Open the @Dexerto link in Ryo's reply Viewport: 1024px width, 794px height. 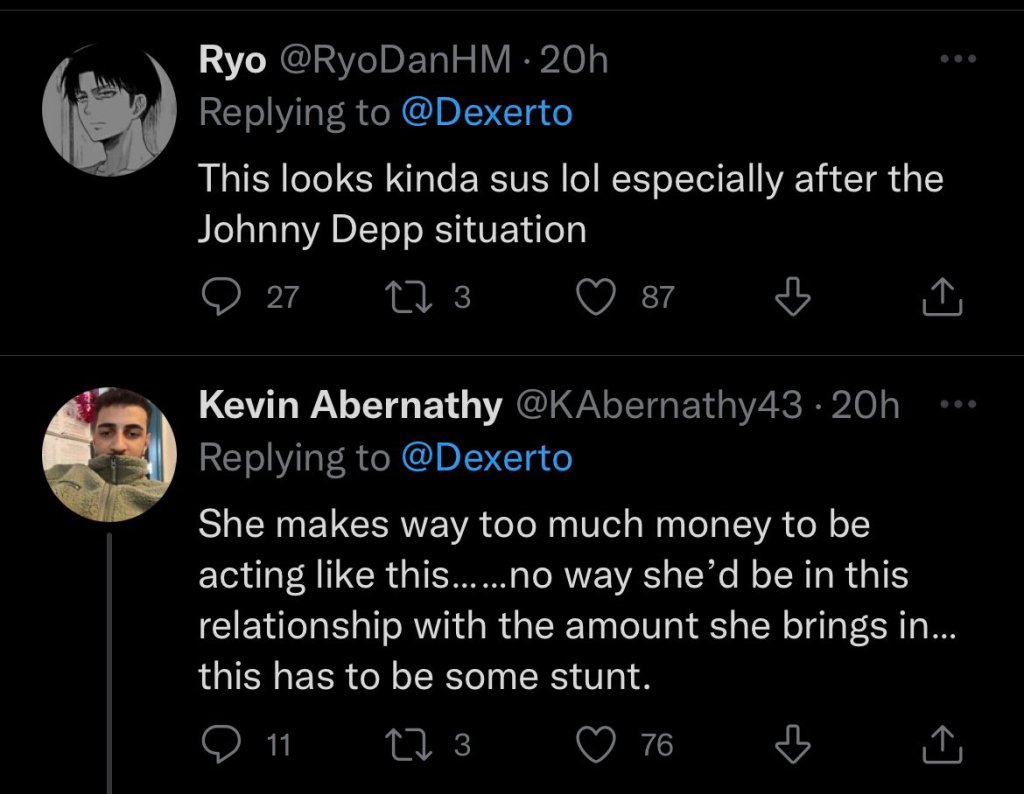point(486,112)
